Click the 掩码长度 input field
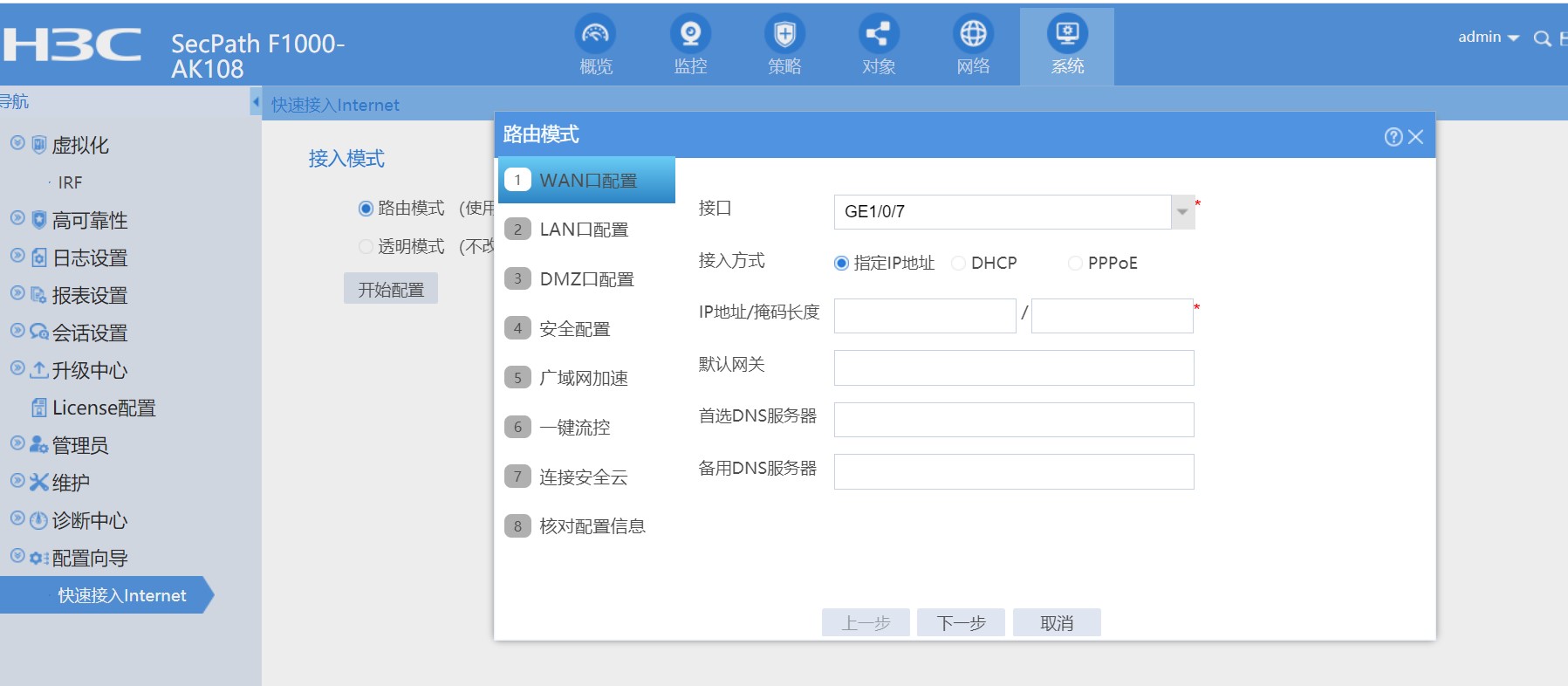The image size is (1568, 686). point(1113,316)
